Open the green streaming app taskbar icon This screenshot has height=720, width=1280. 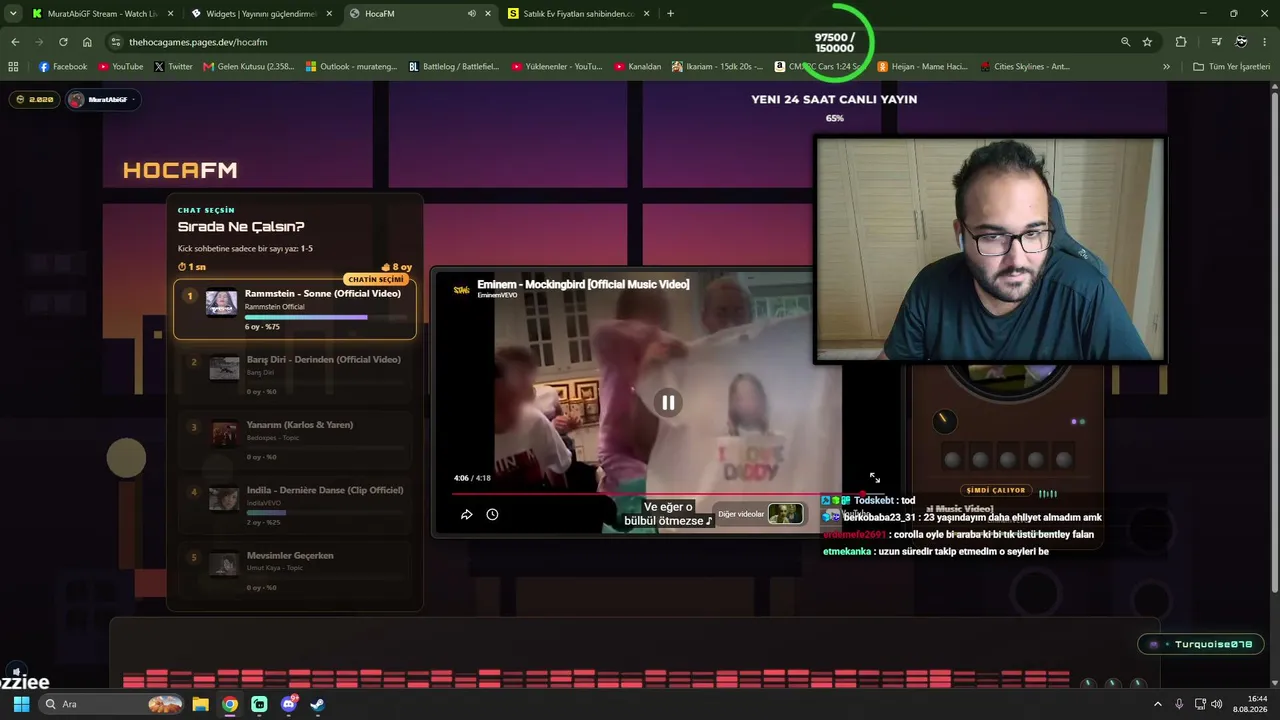(x=259, y=704)
